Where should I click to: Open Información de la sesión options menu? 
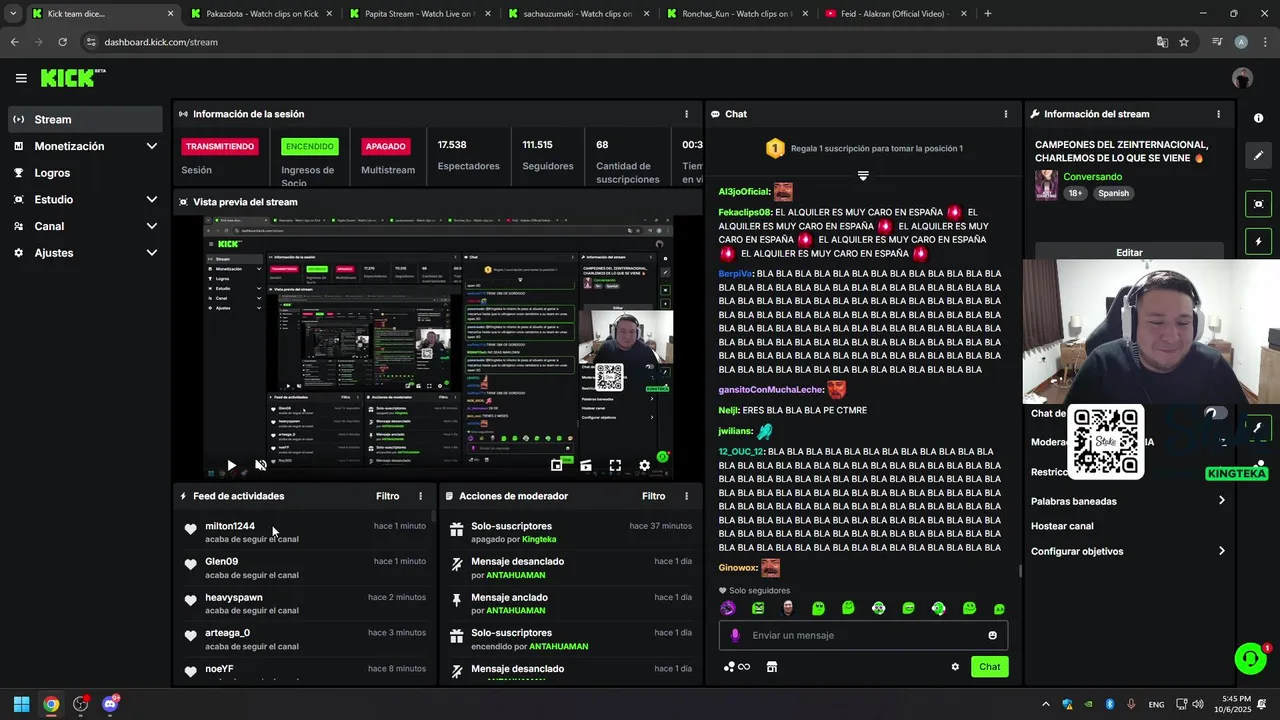tap(686, 114)
